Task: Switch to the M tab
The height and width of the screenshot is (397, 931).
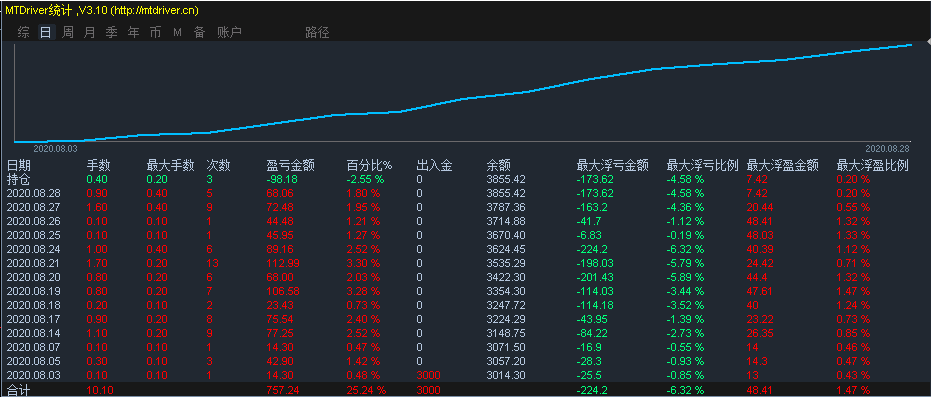Action: tap(177, 33)
